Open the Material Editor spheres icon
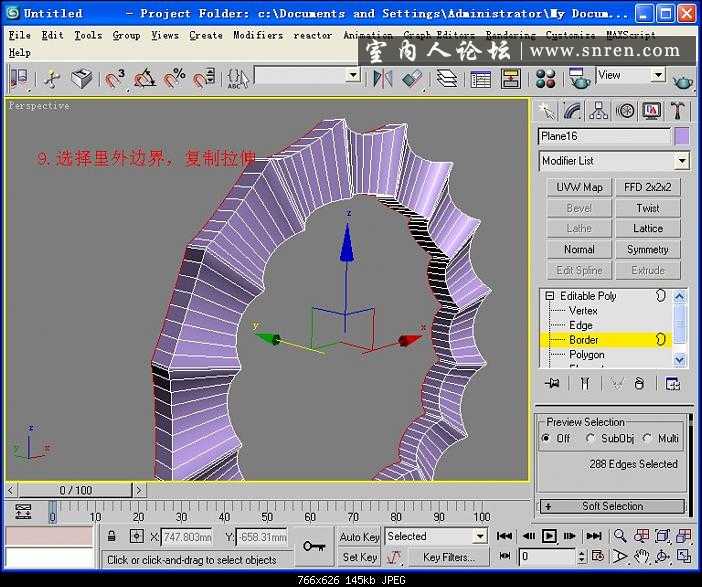702x587 pixels. (x=545, y=79)
